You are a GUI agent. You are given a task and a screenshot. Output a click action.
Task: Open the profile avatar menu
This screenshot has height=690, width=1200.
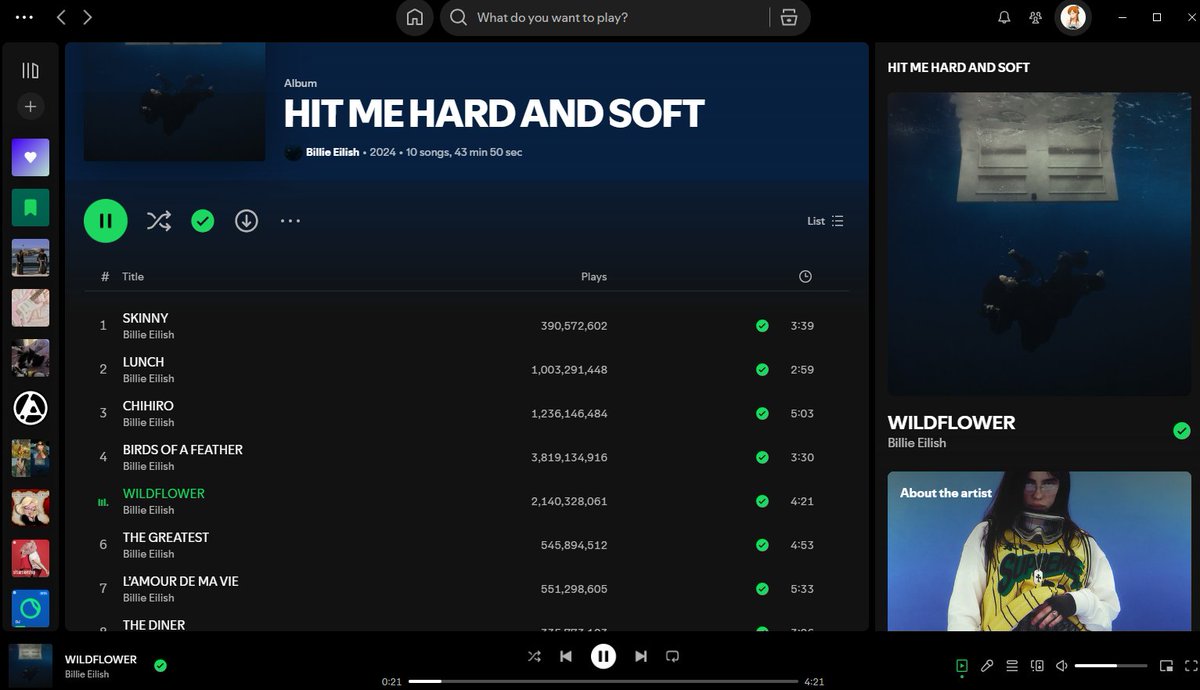(1074, 17)
